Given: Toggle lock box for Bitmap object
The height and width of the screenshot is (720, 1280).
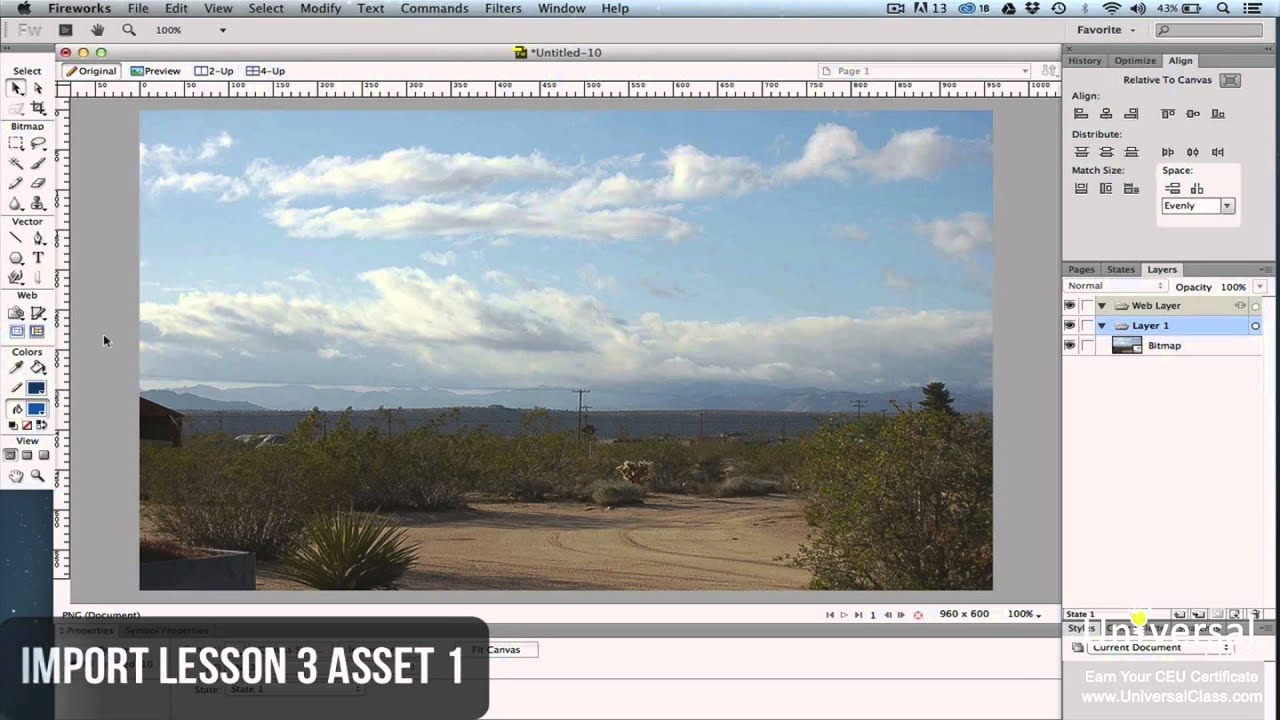Looking at the screenshot, I should [x=1087, y=346].
